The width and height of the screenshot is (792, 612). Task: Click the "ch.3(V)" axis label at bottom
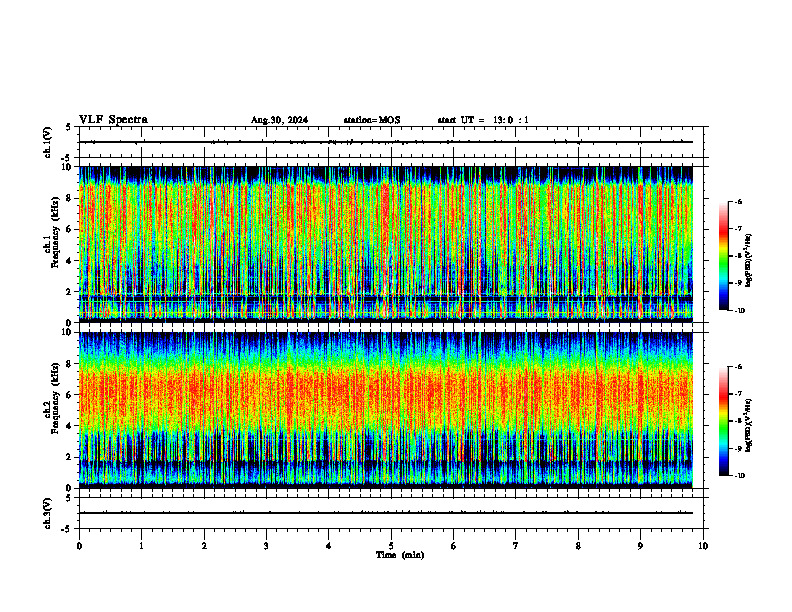pyautogui.click(x=48, y=513)
